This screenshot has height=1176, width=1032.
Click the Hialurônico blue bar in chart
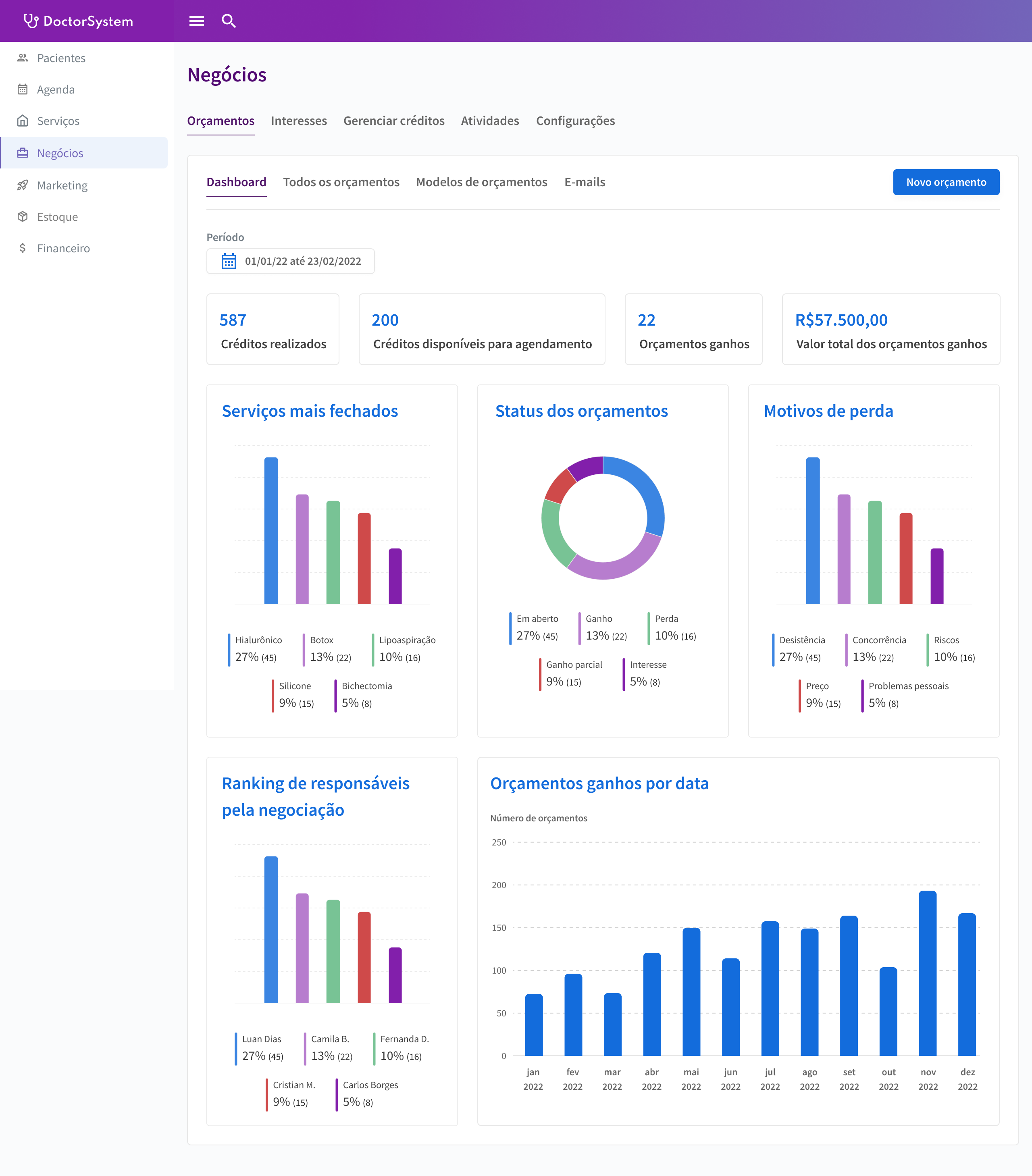pos(271,530)
